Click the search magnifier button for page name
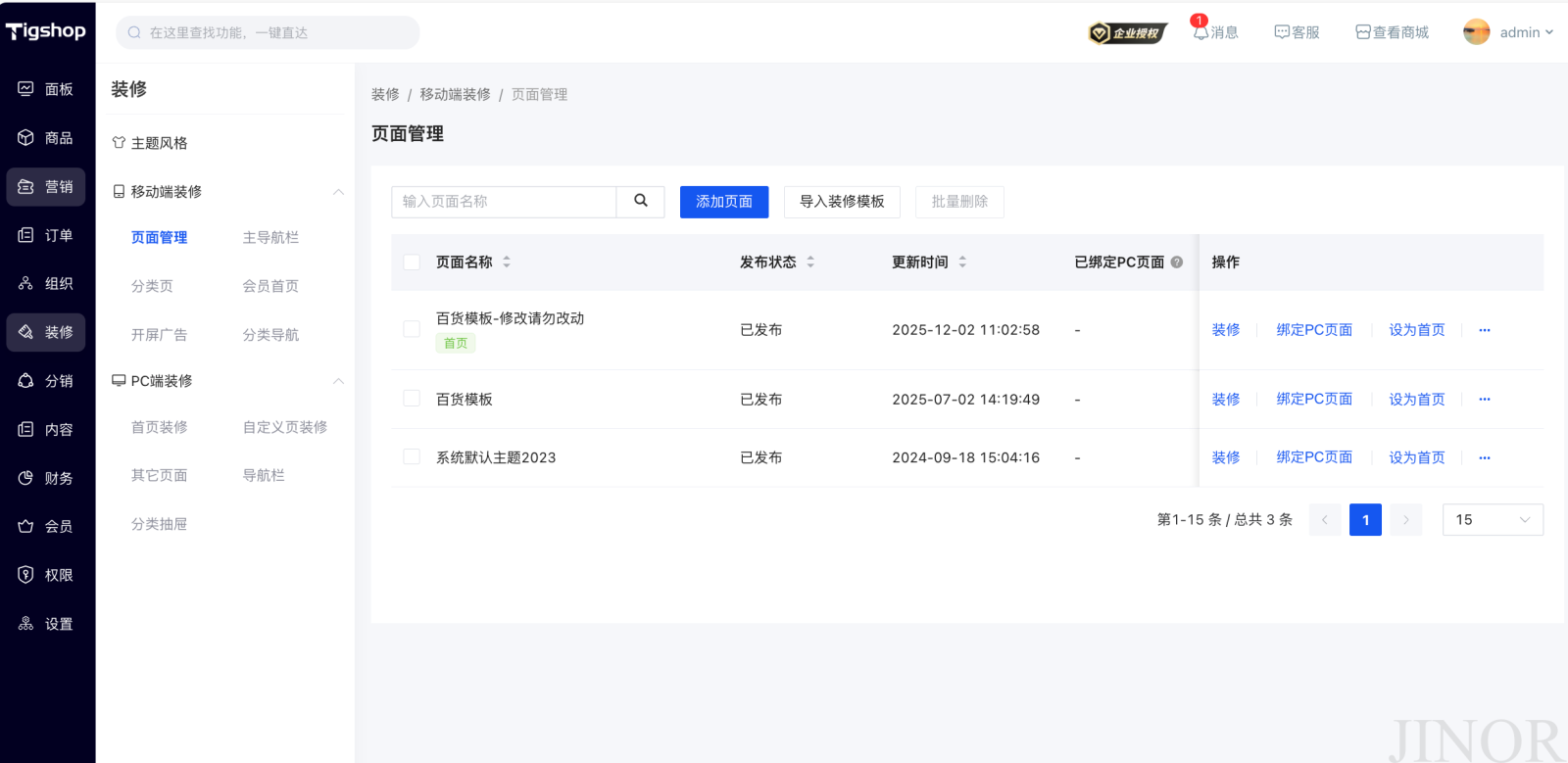 641,201
